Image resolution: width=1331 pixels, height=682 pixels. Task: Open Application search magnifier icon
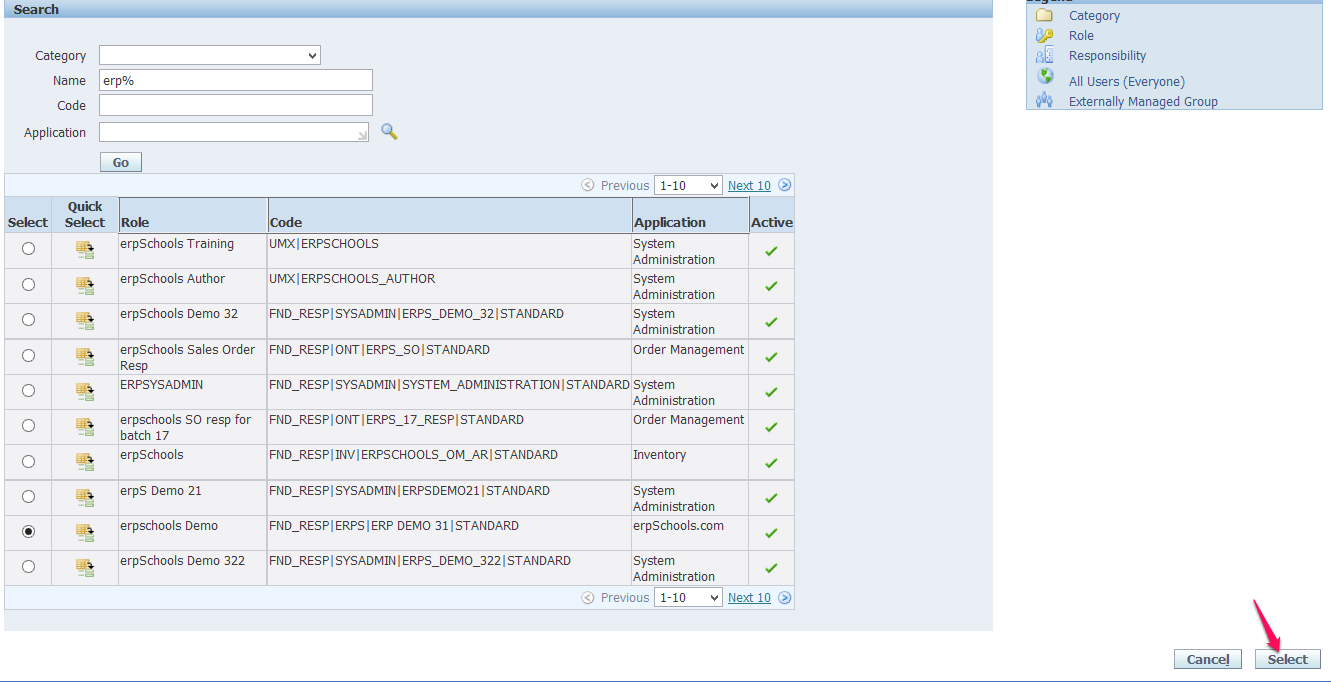(x=389, y=132)
